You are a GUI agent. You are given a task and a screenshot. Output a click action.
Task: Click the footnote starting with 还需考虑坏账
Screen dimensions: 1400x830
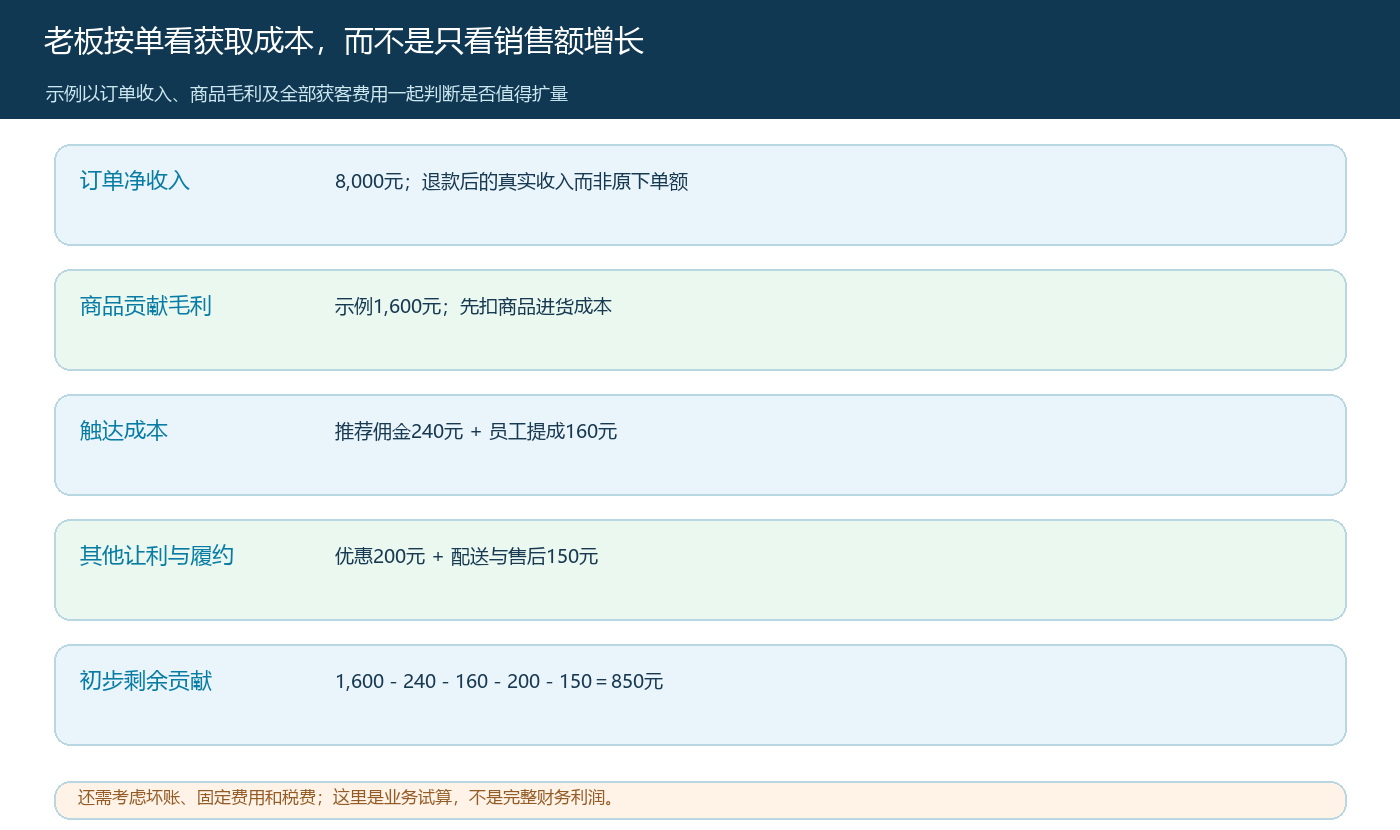pyautogui.click(x=348, y=798)
